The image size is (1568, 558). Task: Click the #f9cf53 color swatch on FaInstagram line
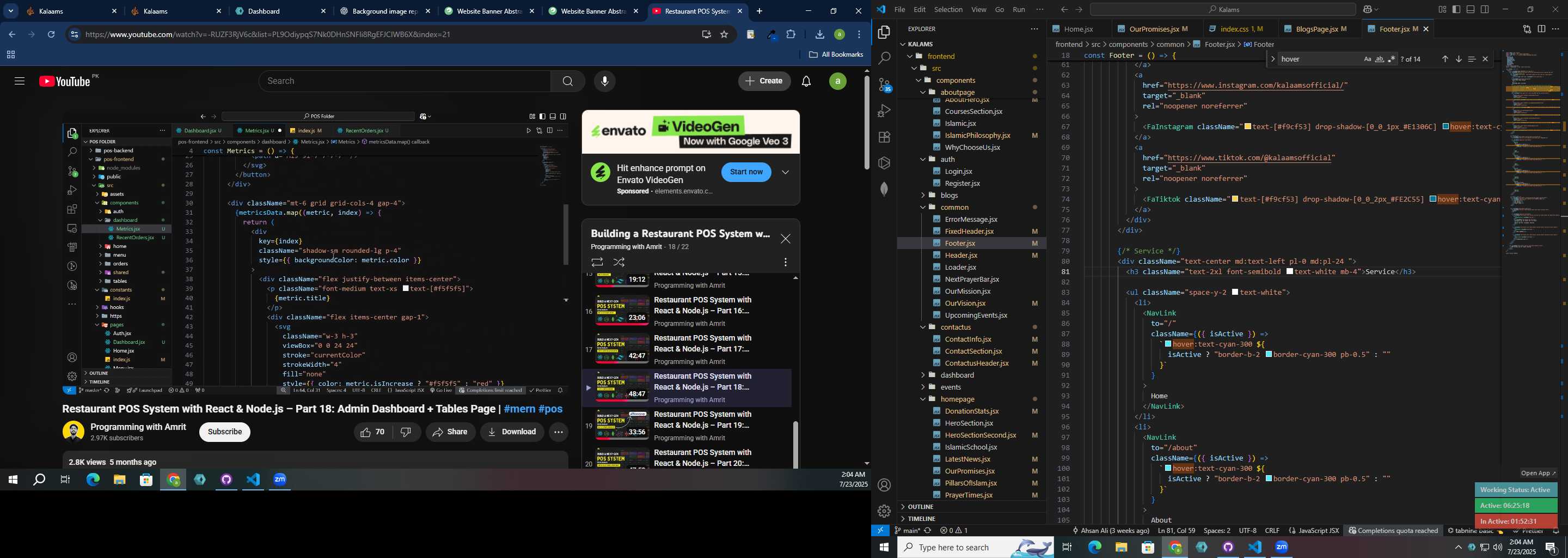coord(1248,127)
